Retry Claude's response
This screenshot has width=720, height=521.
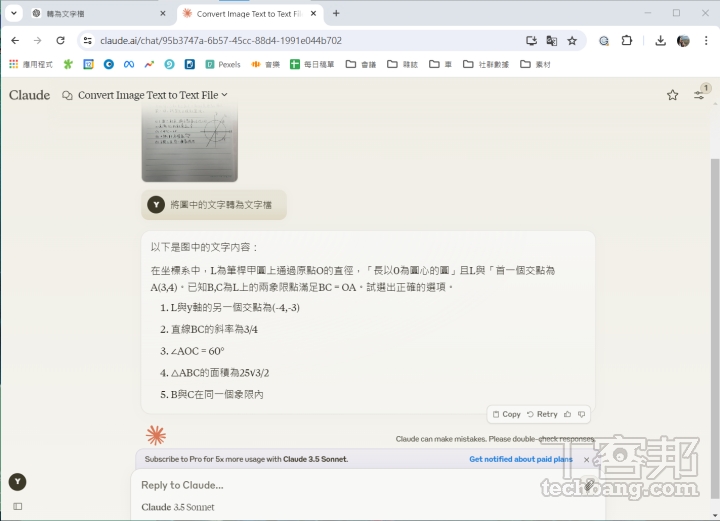coord(542,414)
